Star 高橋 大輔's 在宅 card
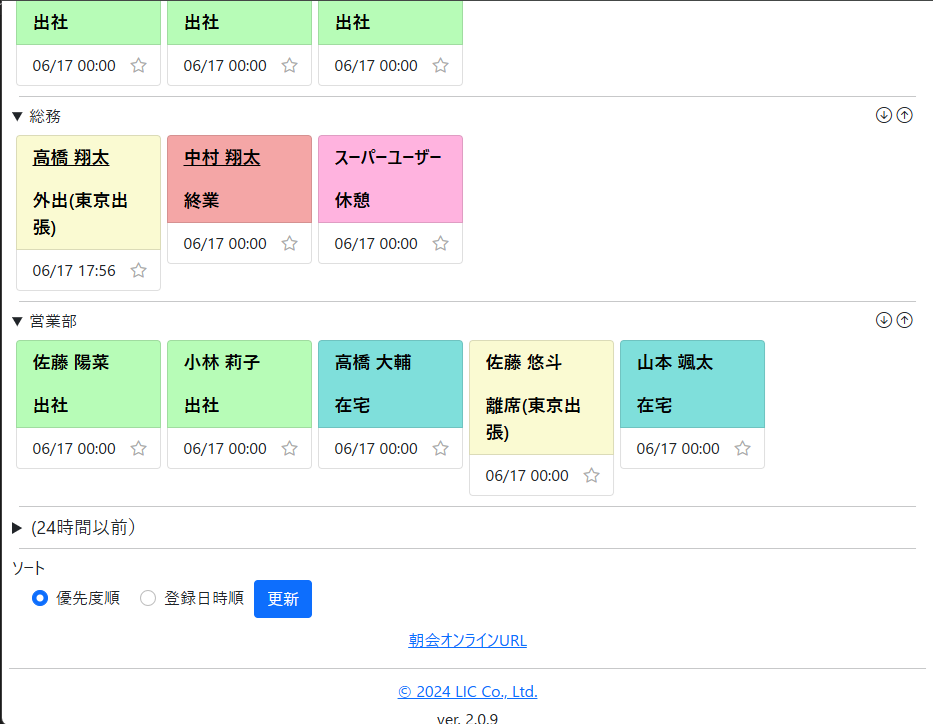938x724 pixels. (x=440, y=448)
